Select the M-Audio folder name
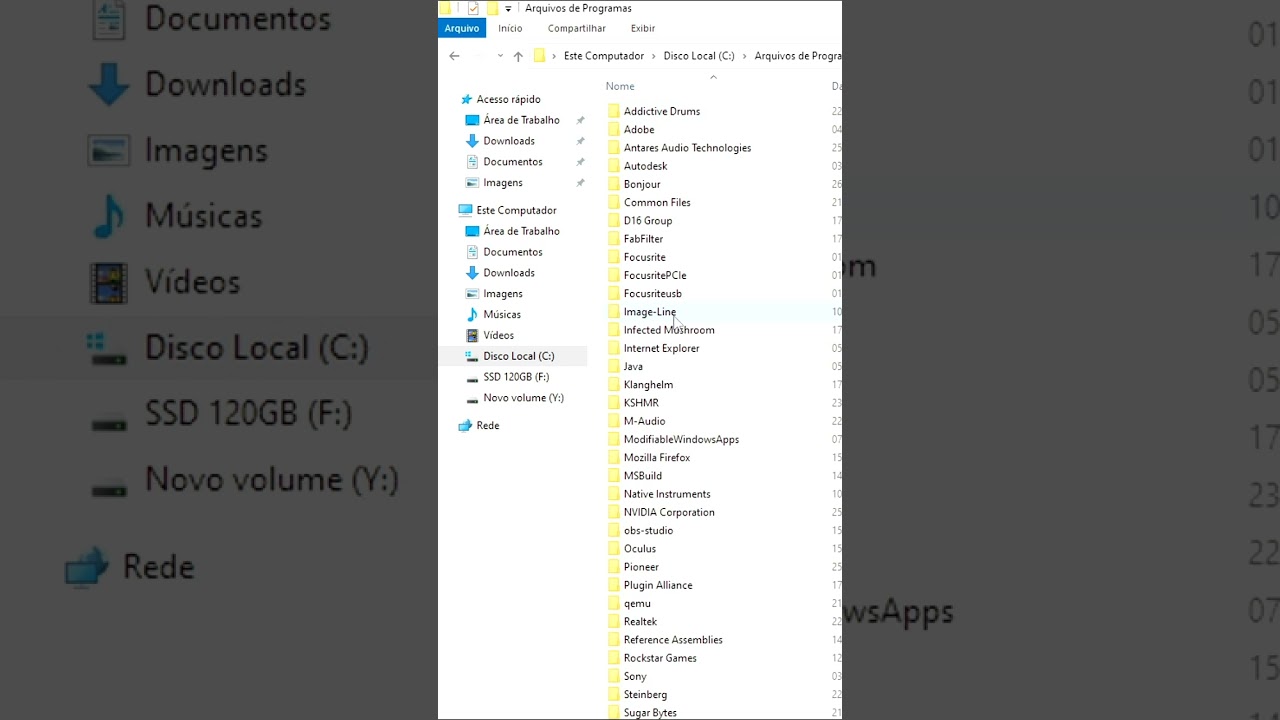This screenshot has height=720, width=1280. click(644, 421)
